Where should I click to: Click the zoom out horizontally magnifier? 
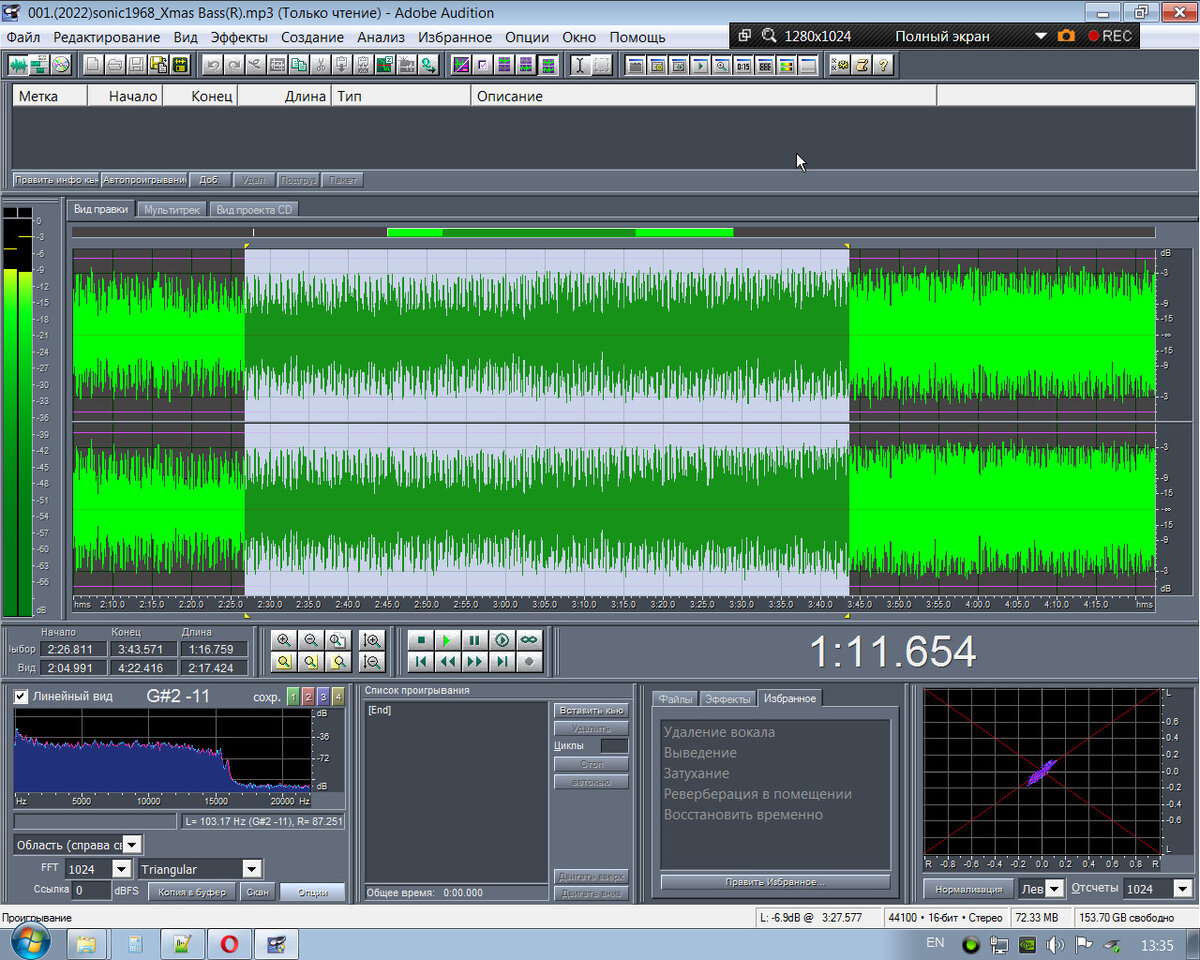(x=311, y=640)
